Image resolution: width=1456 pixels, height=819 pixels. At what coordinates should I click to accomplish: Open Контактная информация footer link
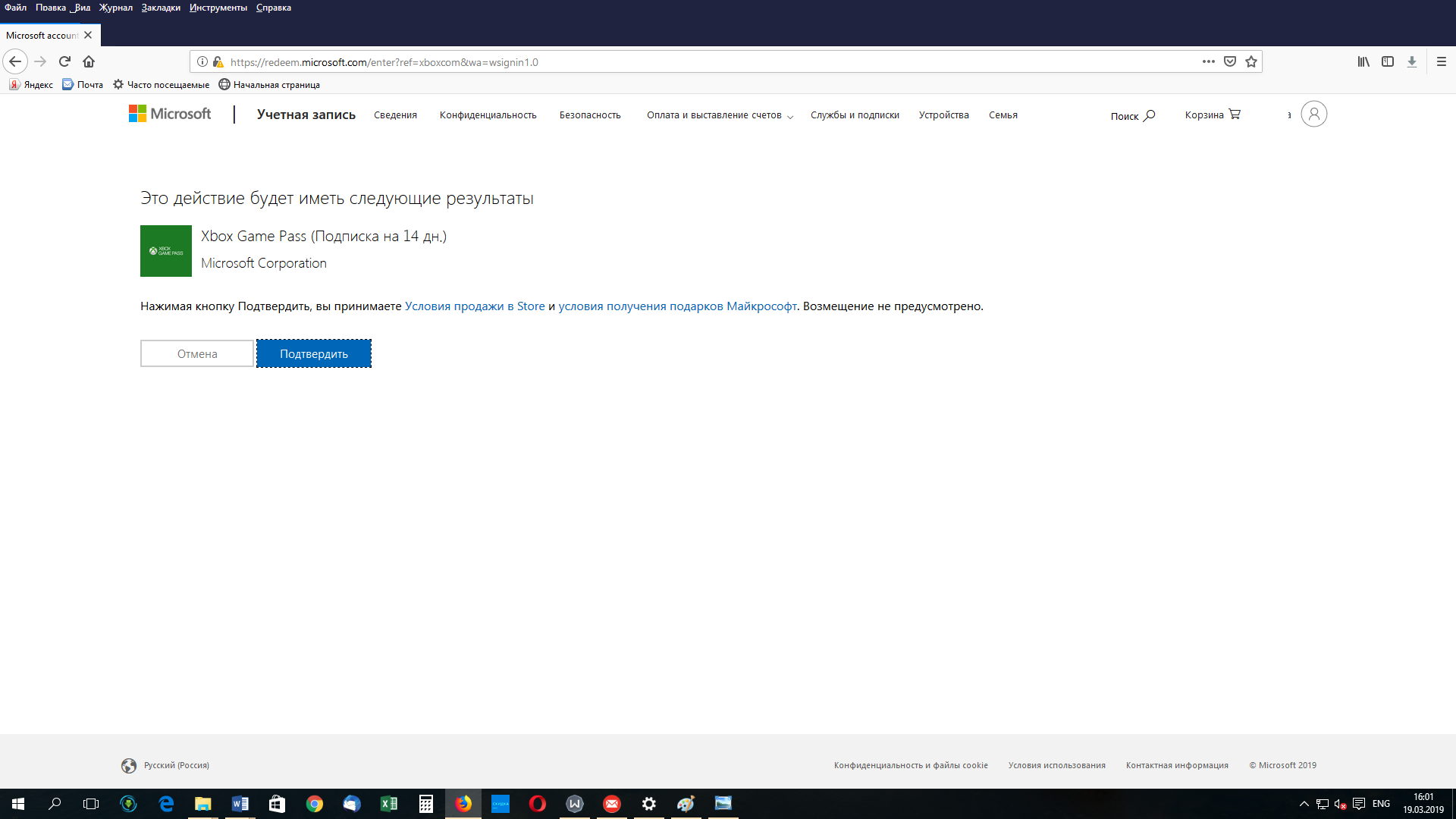pyautogui.click(x=1177, y=765)
